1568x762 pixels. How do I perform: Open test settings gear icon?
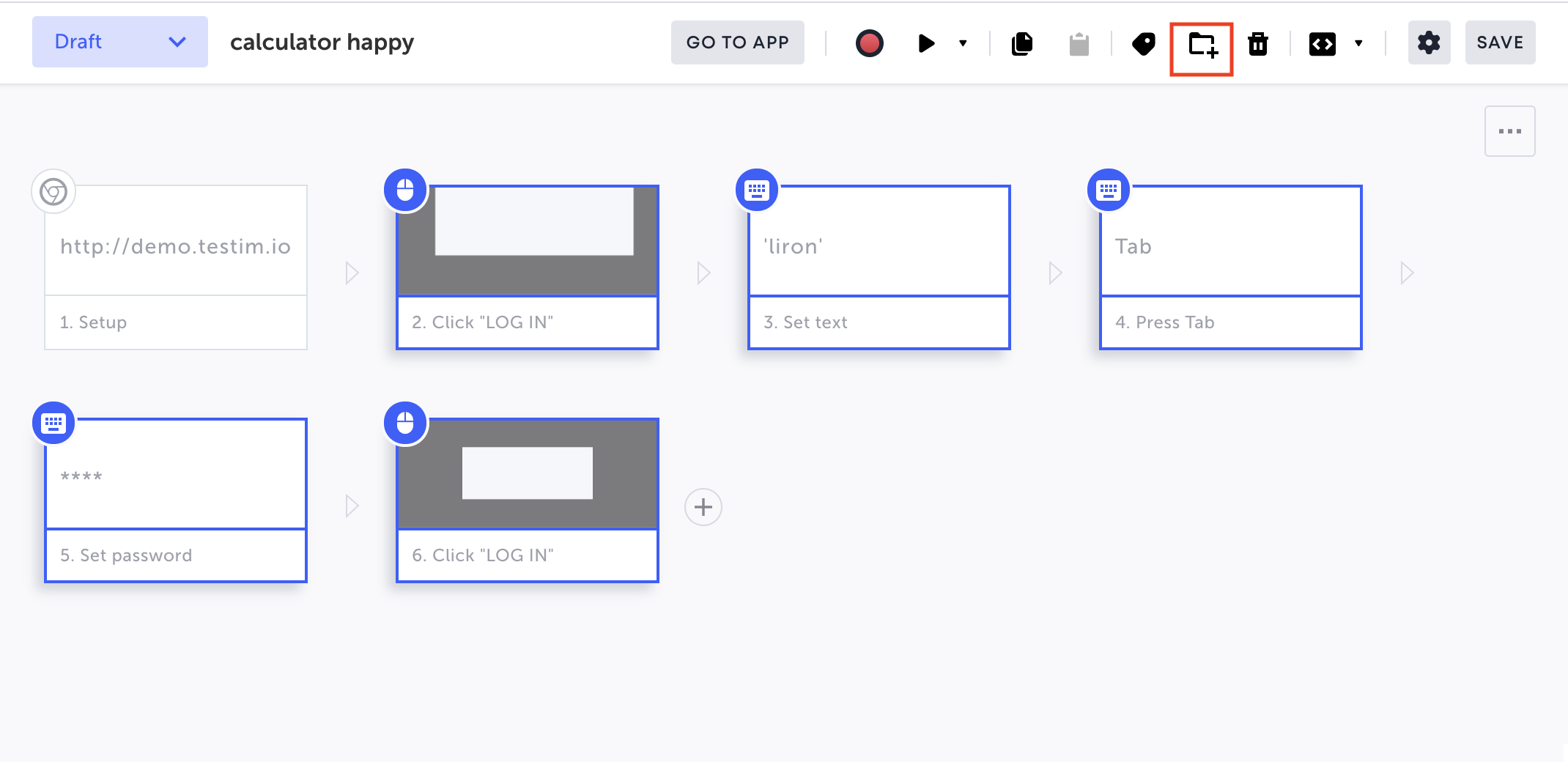click(1429, 42)
